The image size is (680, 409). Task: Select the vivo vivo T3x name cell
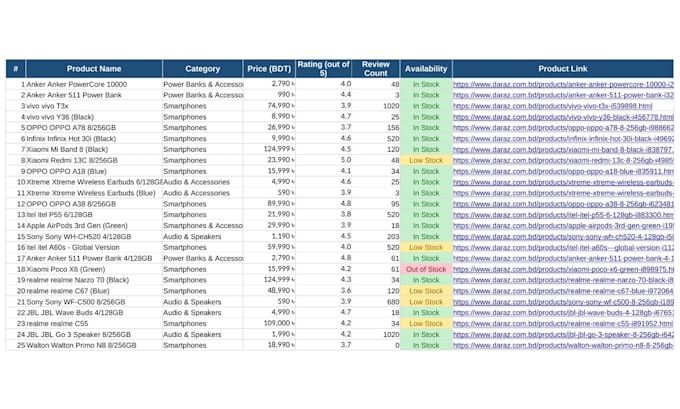[94, 106]
